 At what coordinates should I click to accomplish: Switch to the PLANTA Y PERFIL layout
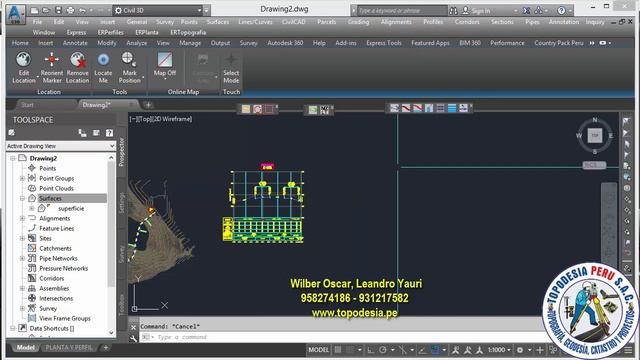69,348
